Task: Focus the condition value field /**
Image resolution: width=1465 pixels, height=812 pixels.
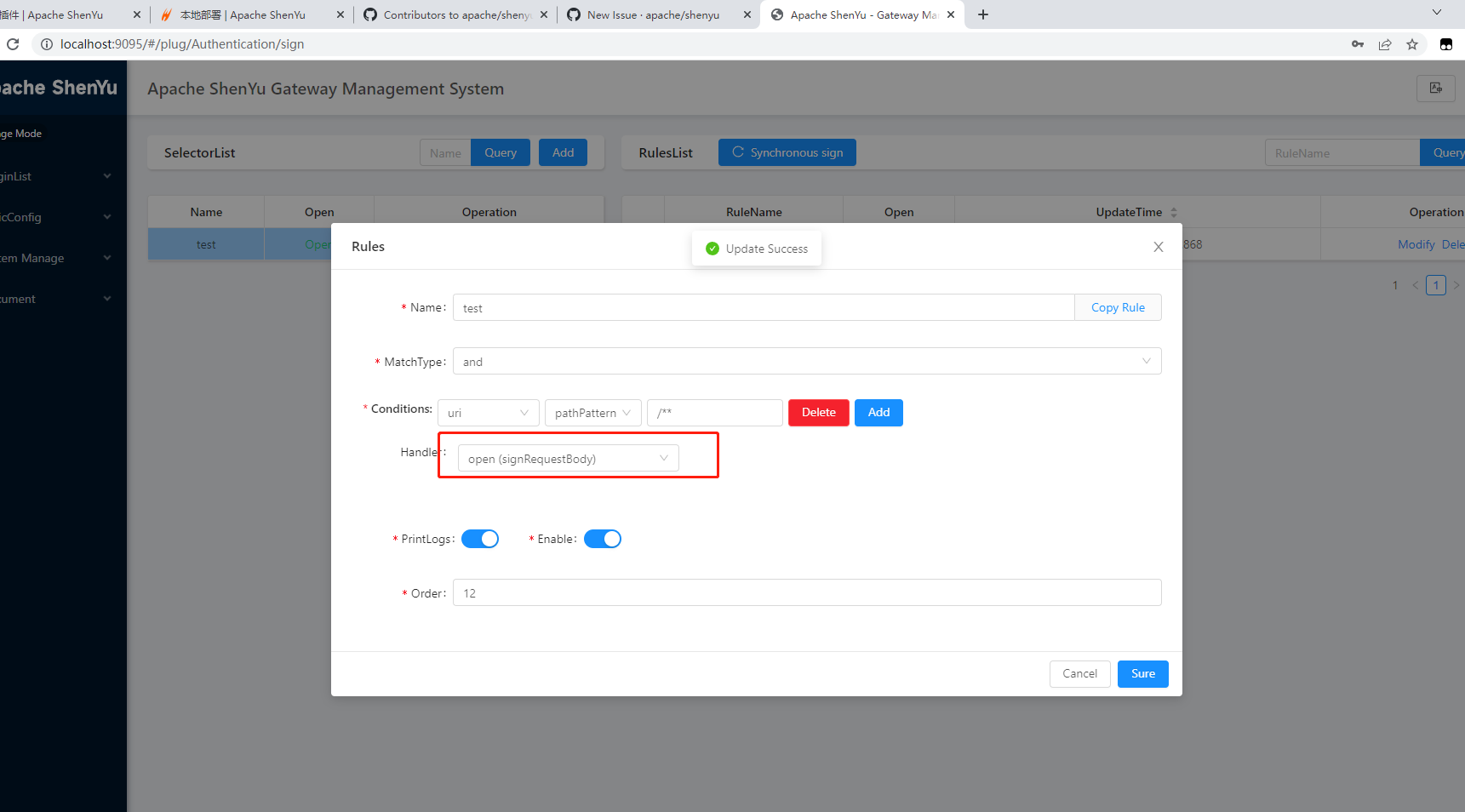Action: pyautogui.click(x=715, y=413)
